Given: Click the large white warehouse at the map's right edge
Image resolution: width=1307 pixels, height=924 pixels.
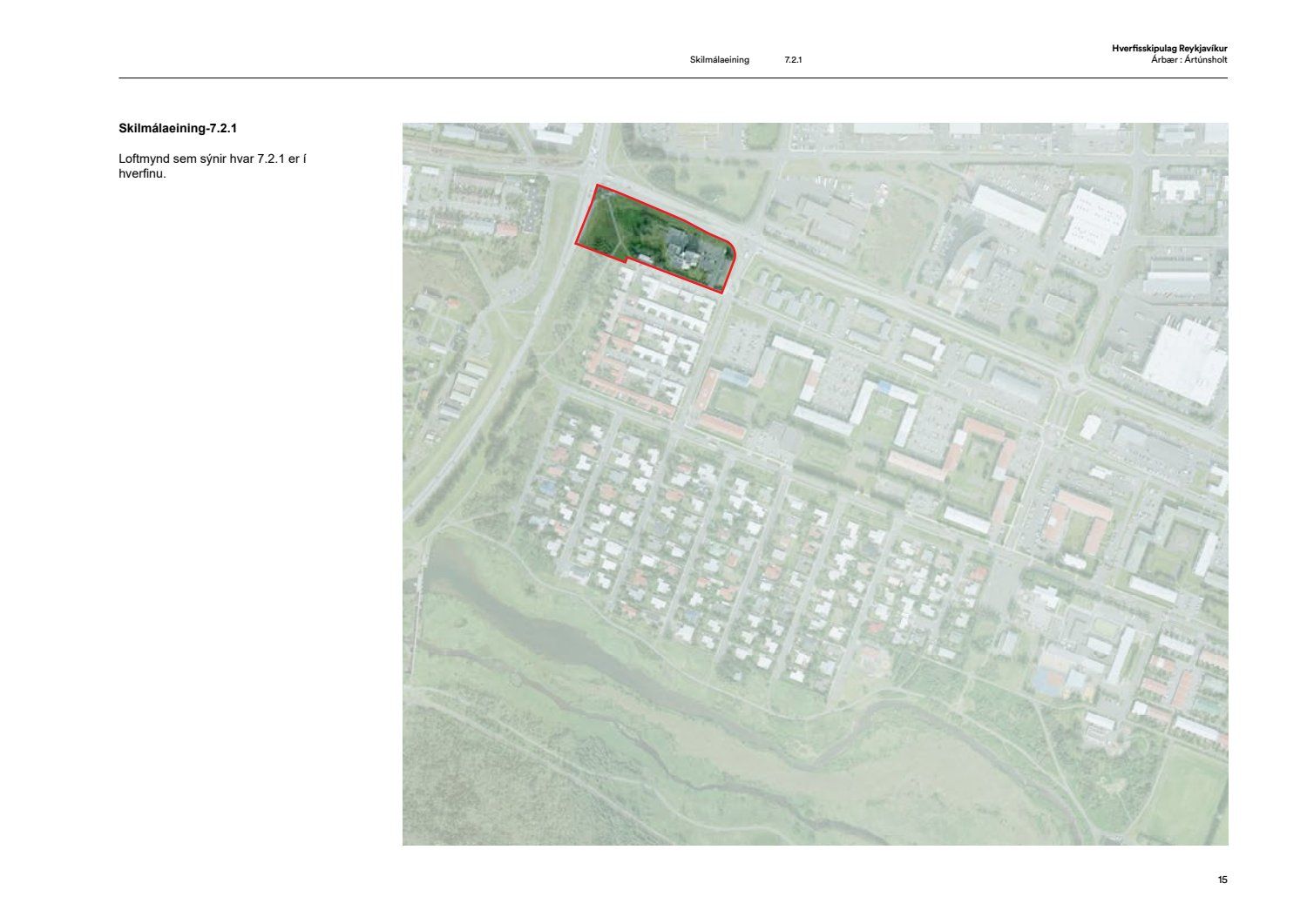Looking at the screenshot, I should (x=1185, y=359).
